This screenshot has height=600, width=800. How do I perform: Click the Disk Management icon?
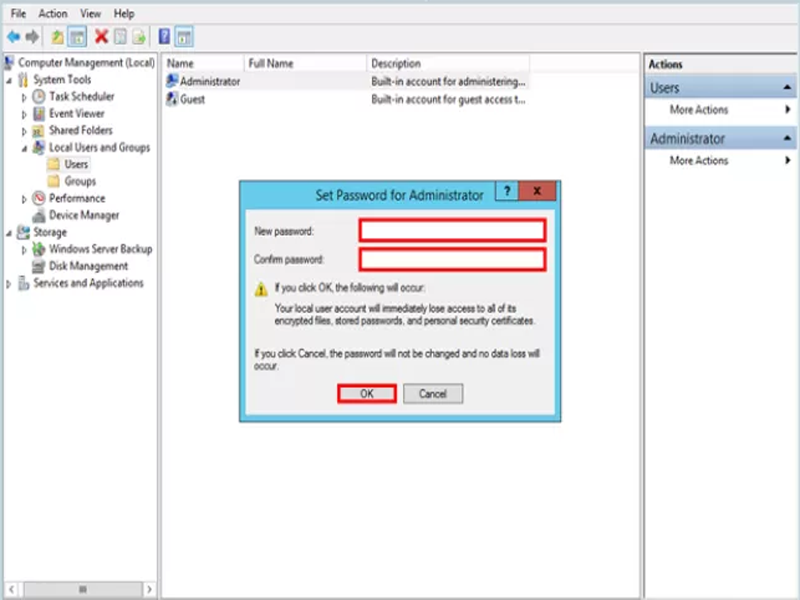(39, 266)
